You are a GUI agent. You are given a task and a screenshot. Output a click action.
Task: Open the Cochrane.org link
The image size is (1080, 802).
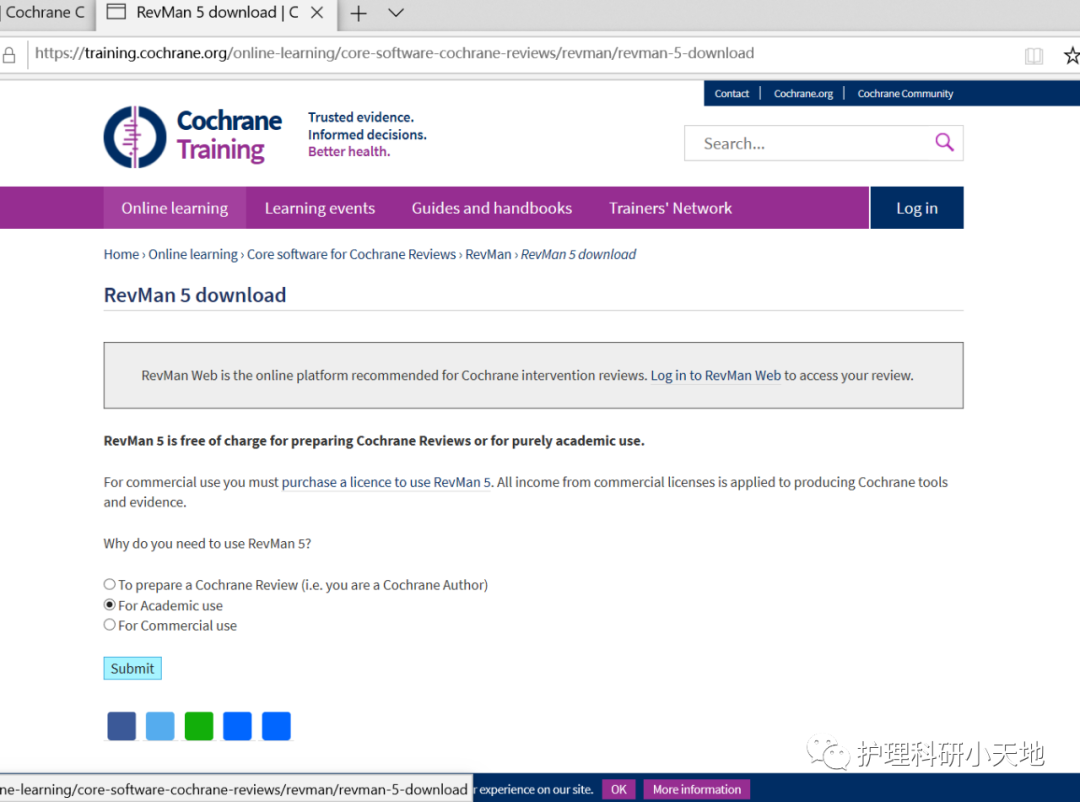803,94
